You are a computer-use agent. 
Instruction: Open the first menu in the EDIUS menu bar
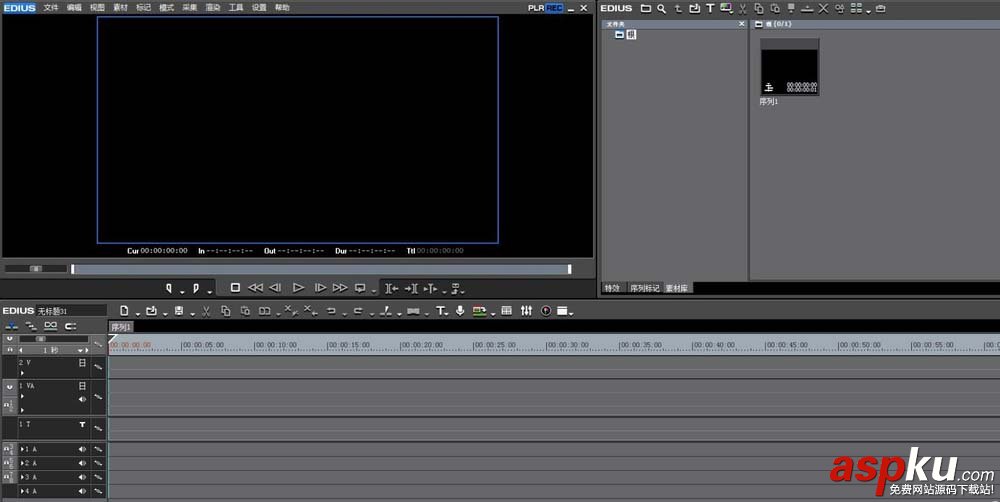click(51, 8)
